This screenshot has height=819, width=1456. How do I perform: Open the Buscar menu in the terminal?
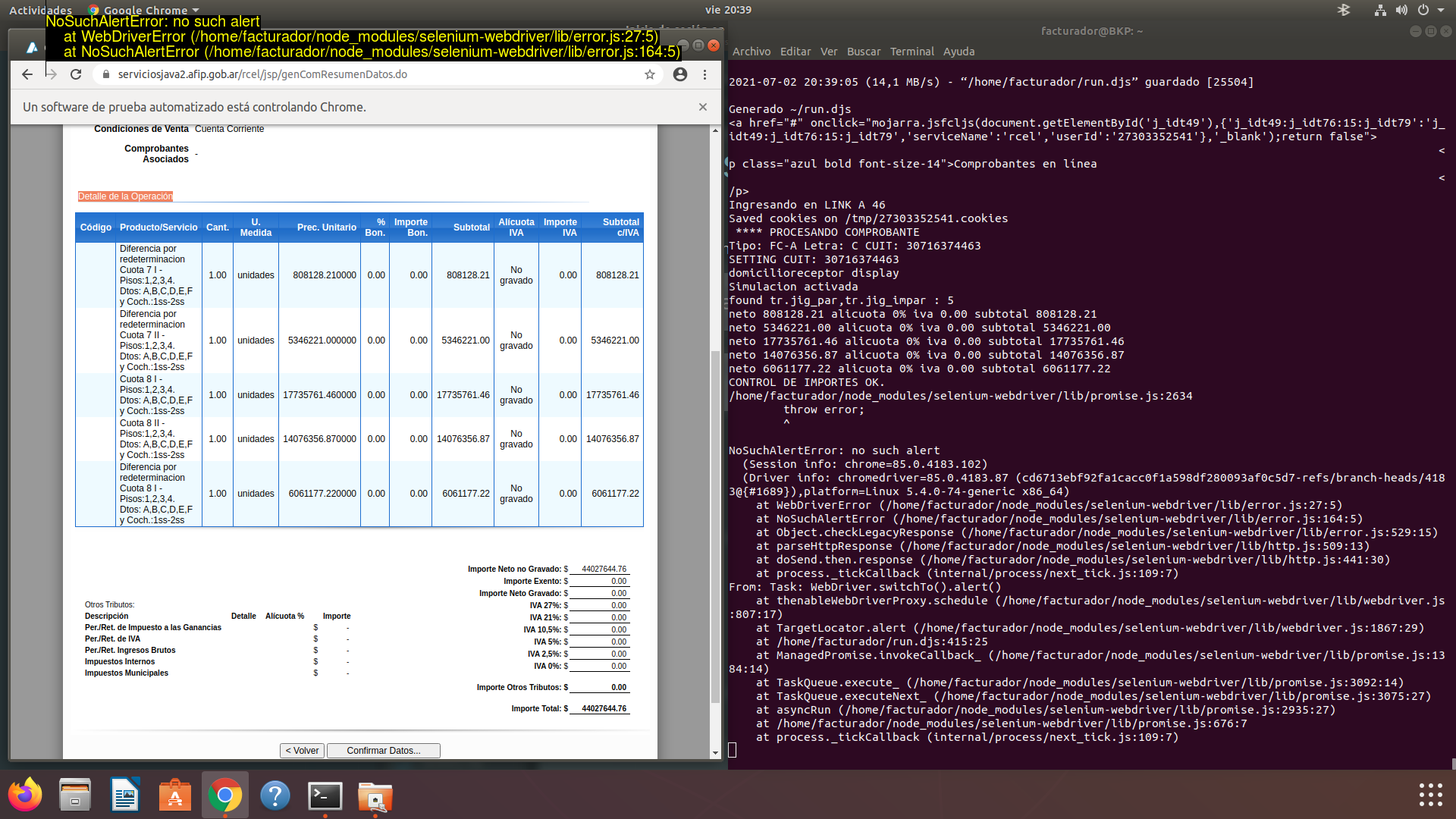coord(864,52)
